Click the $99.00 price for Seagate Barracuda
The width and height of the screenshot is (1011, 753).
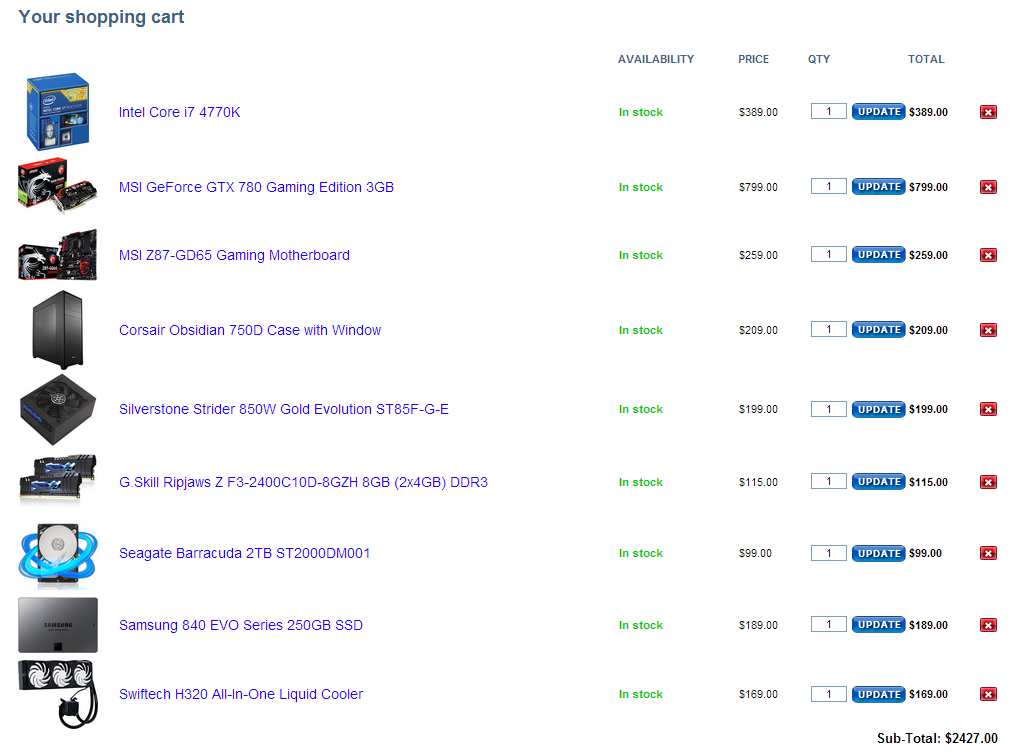click(755, 553)
